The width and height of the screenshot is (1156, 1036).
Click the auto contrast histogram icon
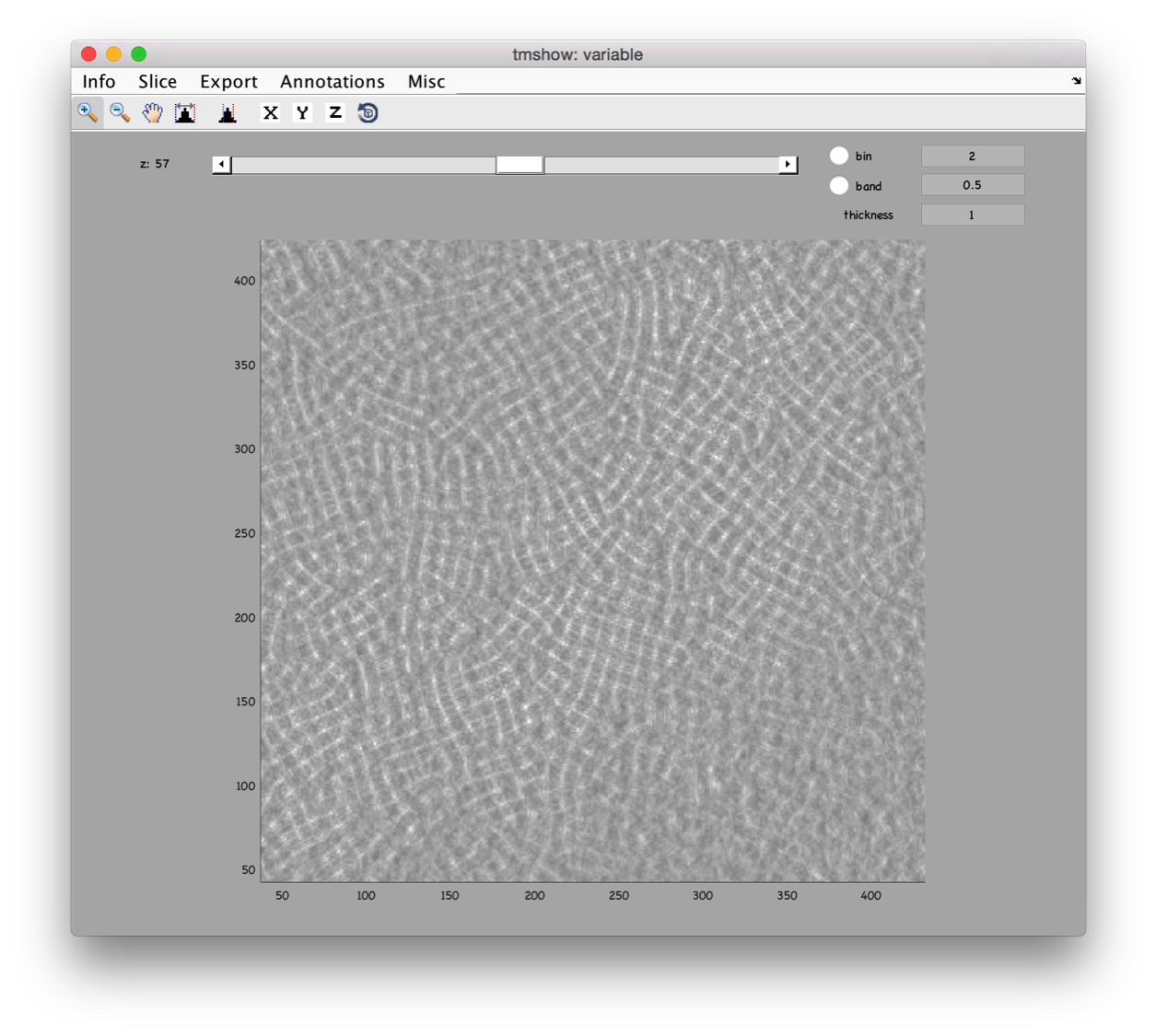click(x=228, y=113)
